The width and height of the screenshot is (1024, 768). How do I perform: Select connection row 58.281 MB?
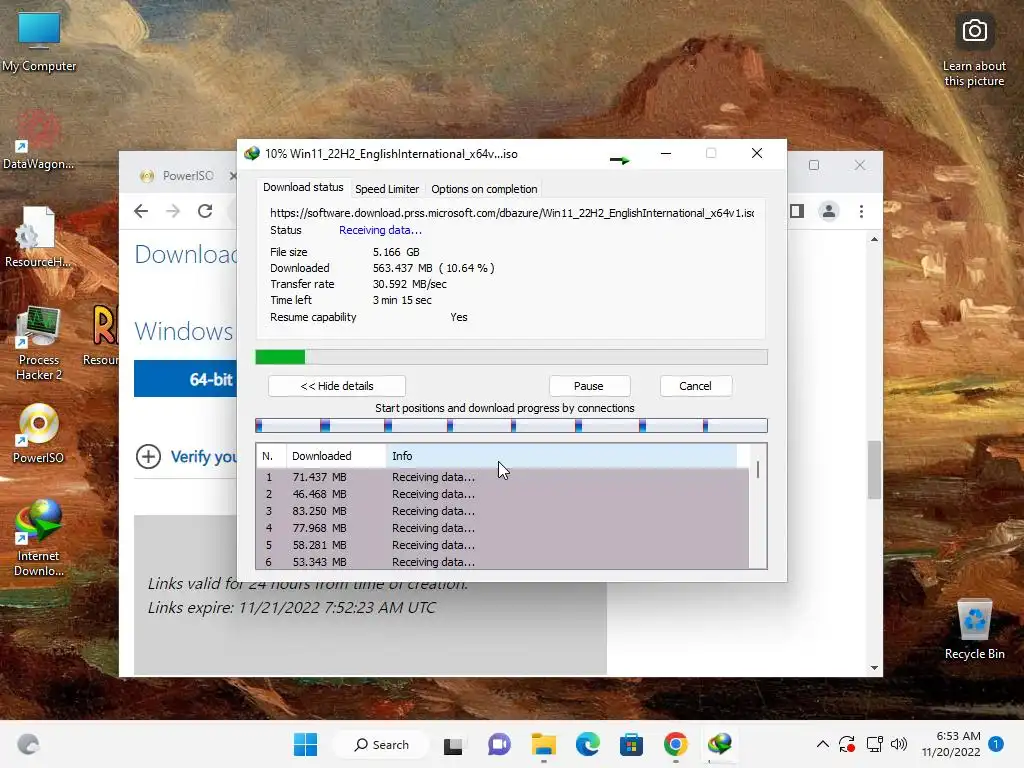pyautogui.click(x=503, y=545)
